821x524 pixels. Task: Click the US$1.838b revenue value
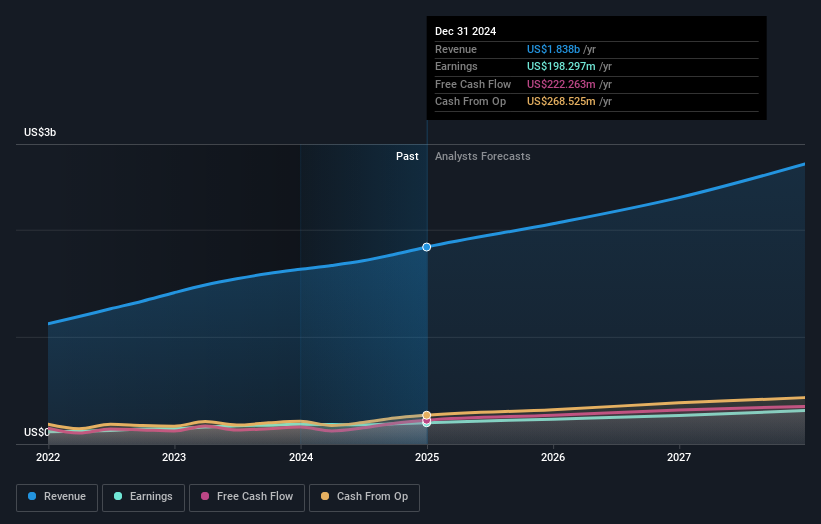pyautogui.click(x=553, y=49)
